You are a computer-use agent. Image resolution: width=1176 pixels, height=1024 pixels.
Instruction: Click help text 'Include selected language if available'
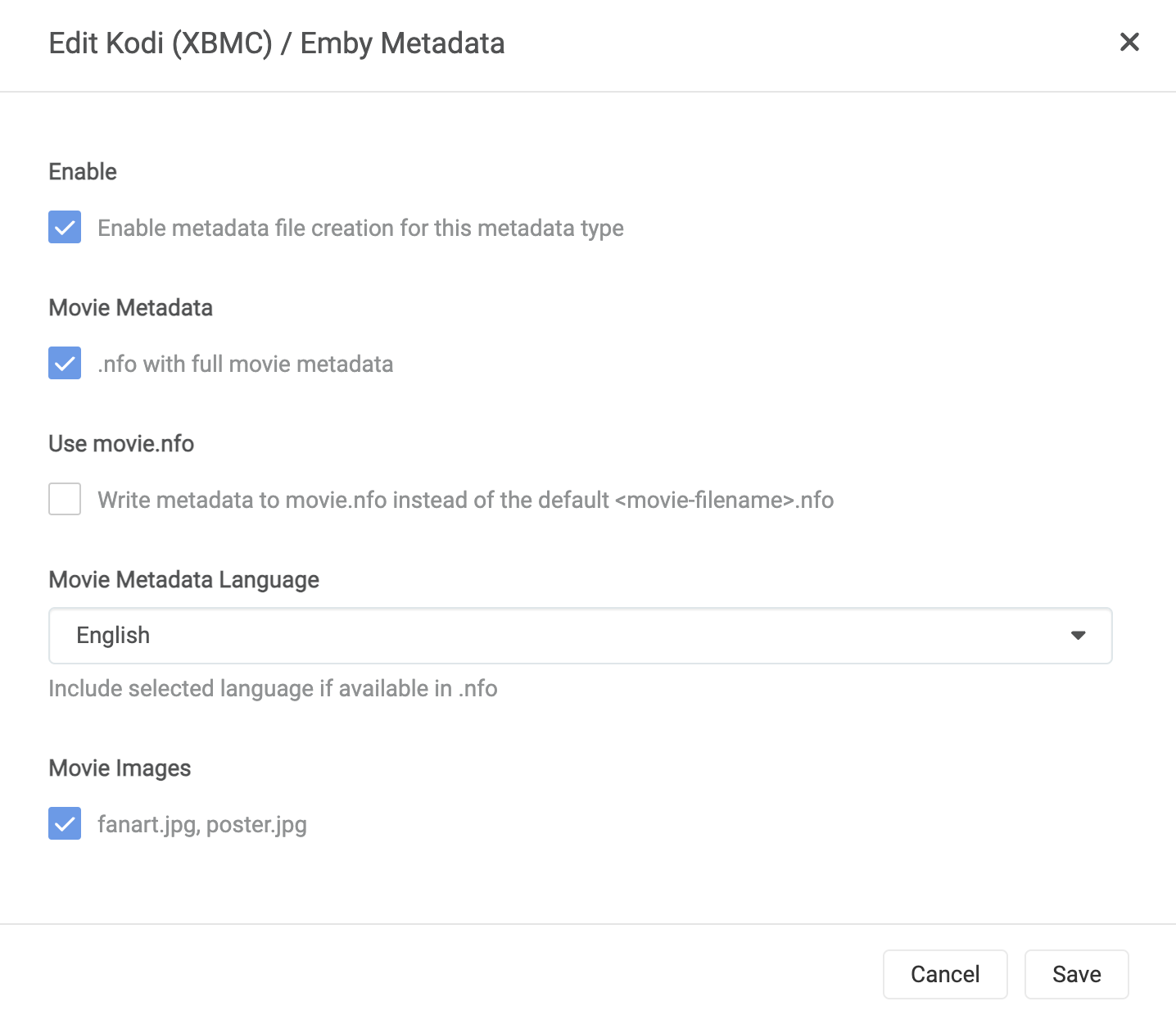pyautogui.click(x=273, y=689)
